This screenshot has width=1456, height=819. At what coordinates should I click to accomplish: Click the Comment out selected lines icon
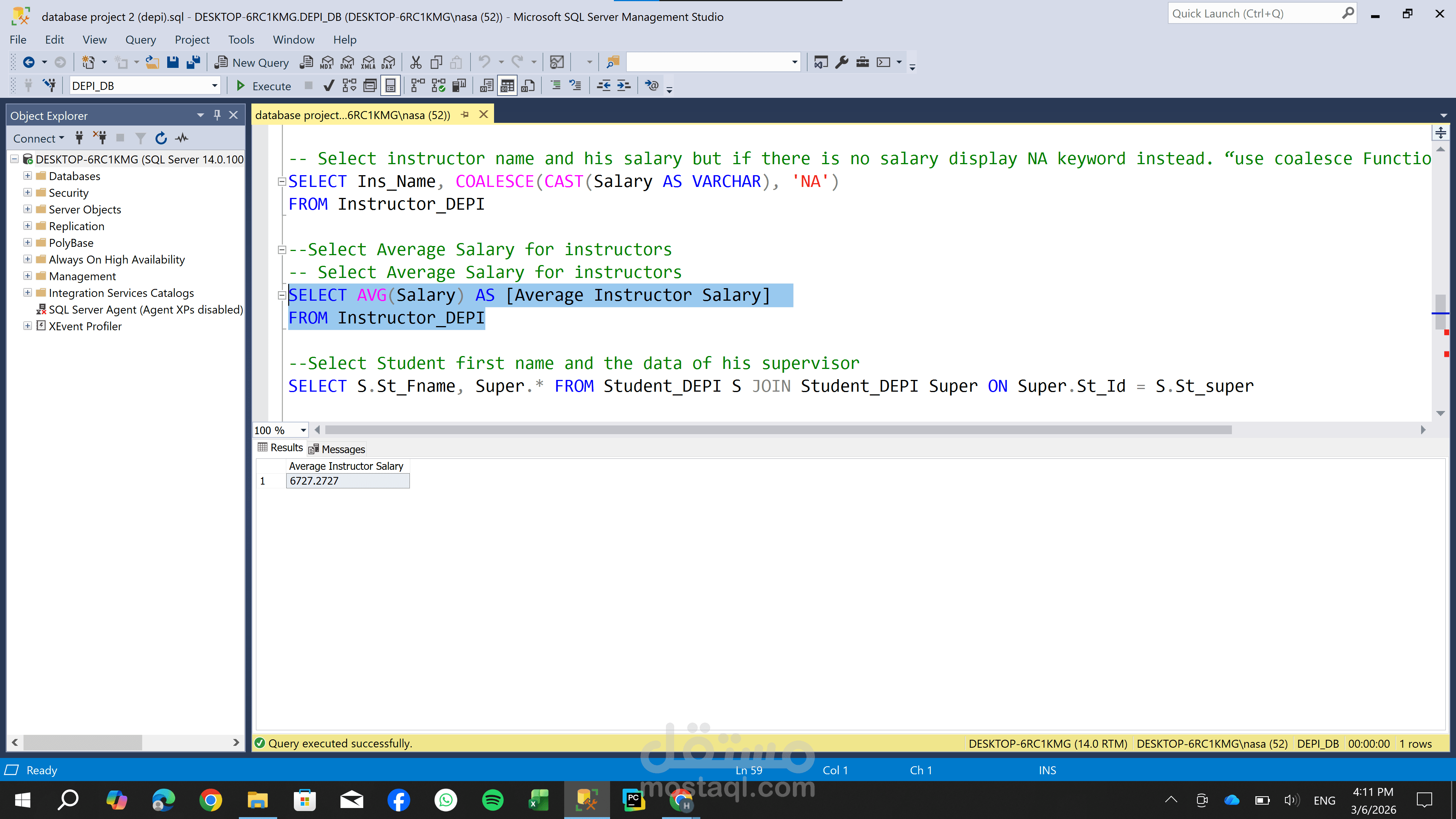tap(555, 86)
